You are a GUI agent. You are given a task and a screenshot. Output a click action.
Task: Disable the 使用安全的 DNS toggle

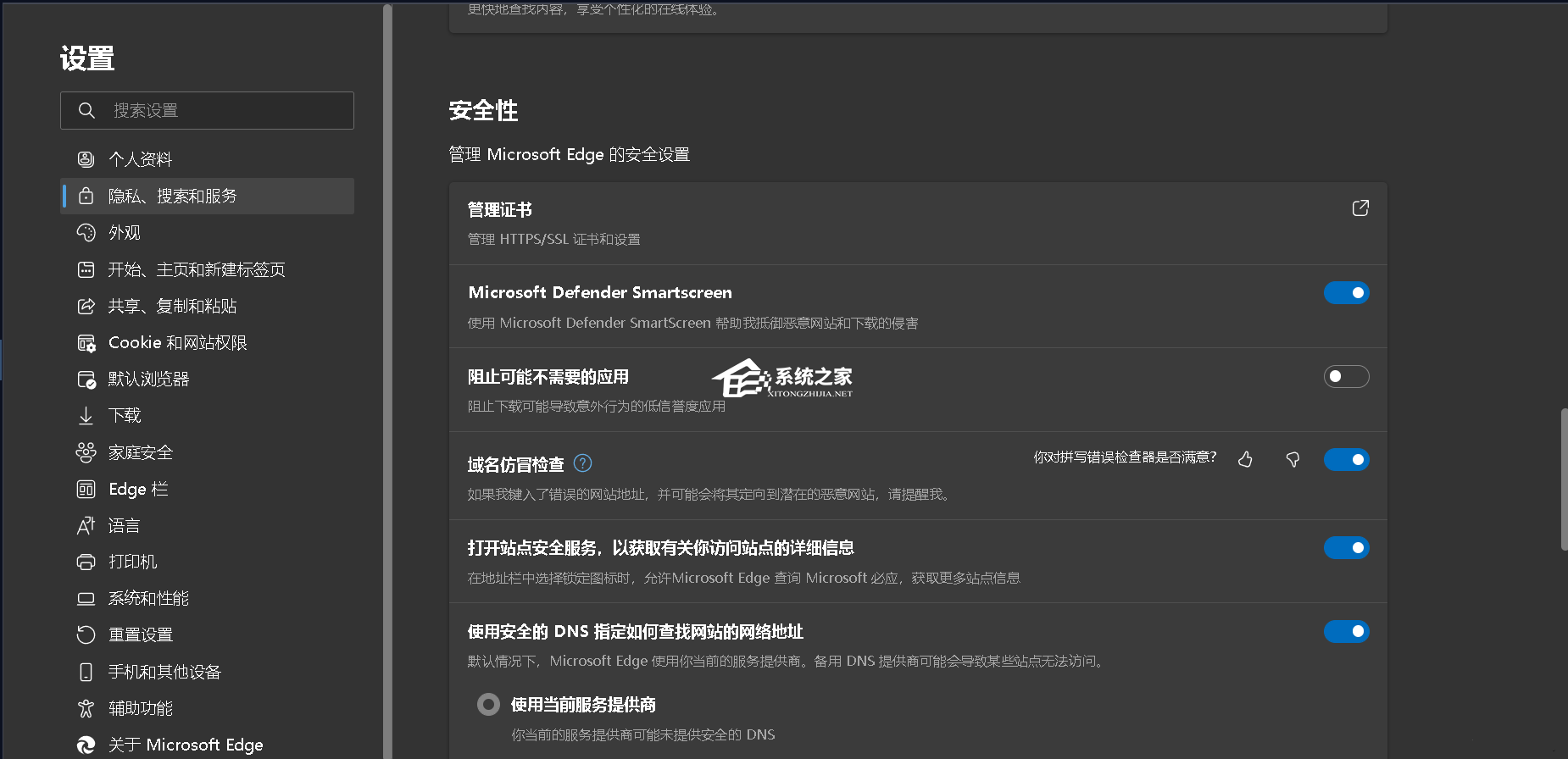click(1346, 631)
